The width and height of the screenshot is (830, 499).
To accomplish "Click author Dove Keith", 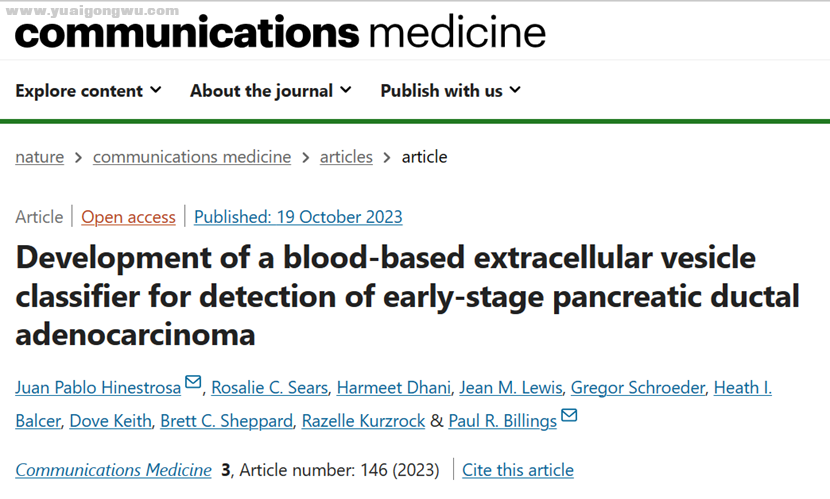I will (x=111, y=421).
